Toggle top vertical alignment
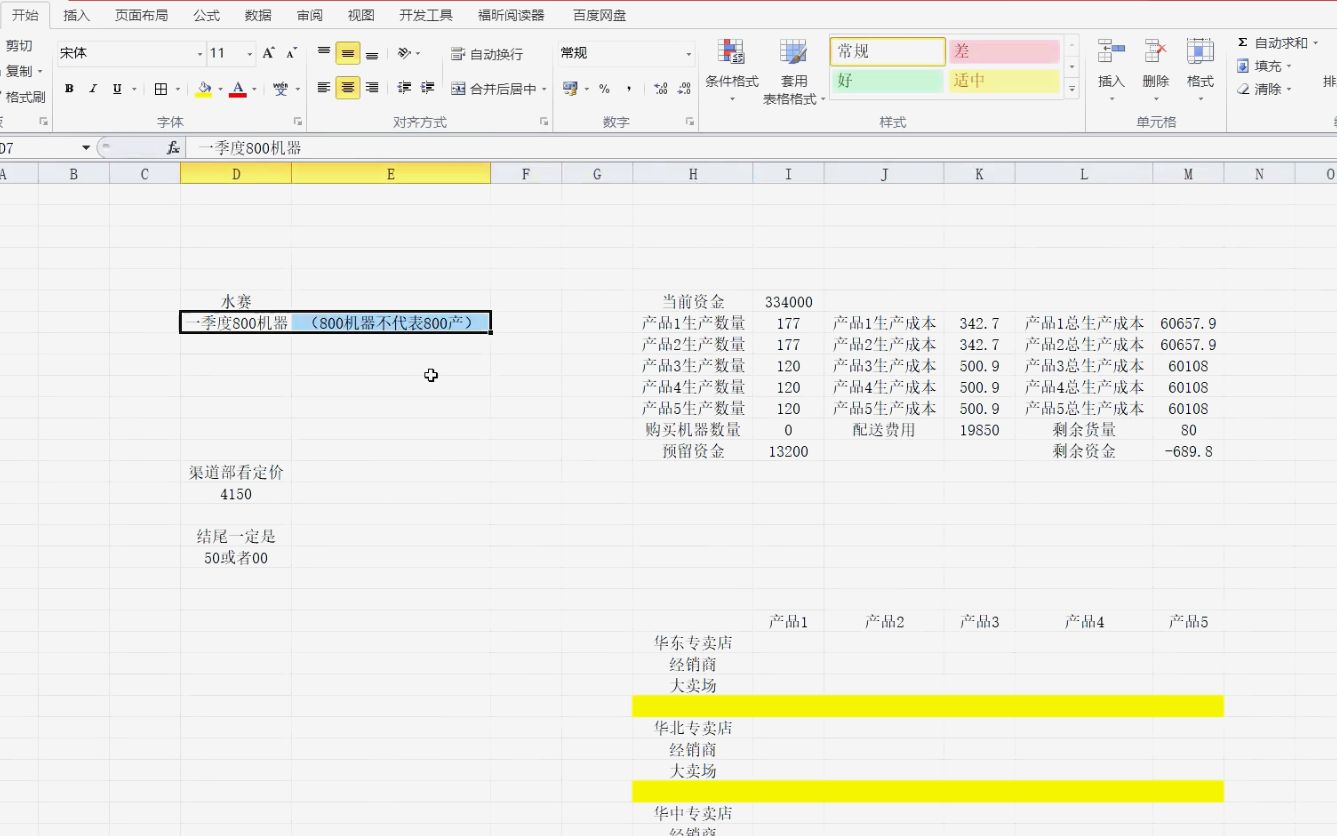The width and height of the screenshot is (1337, 836). pyautogui.click(x=324, y=53)
